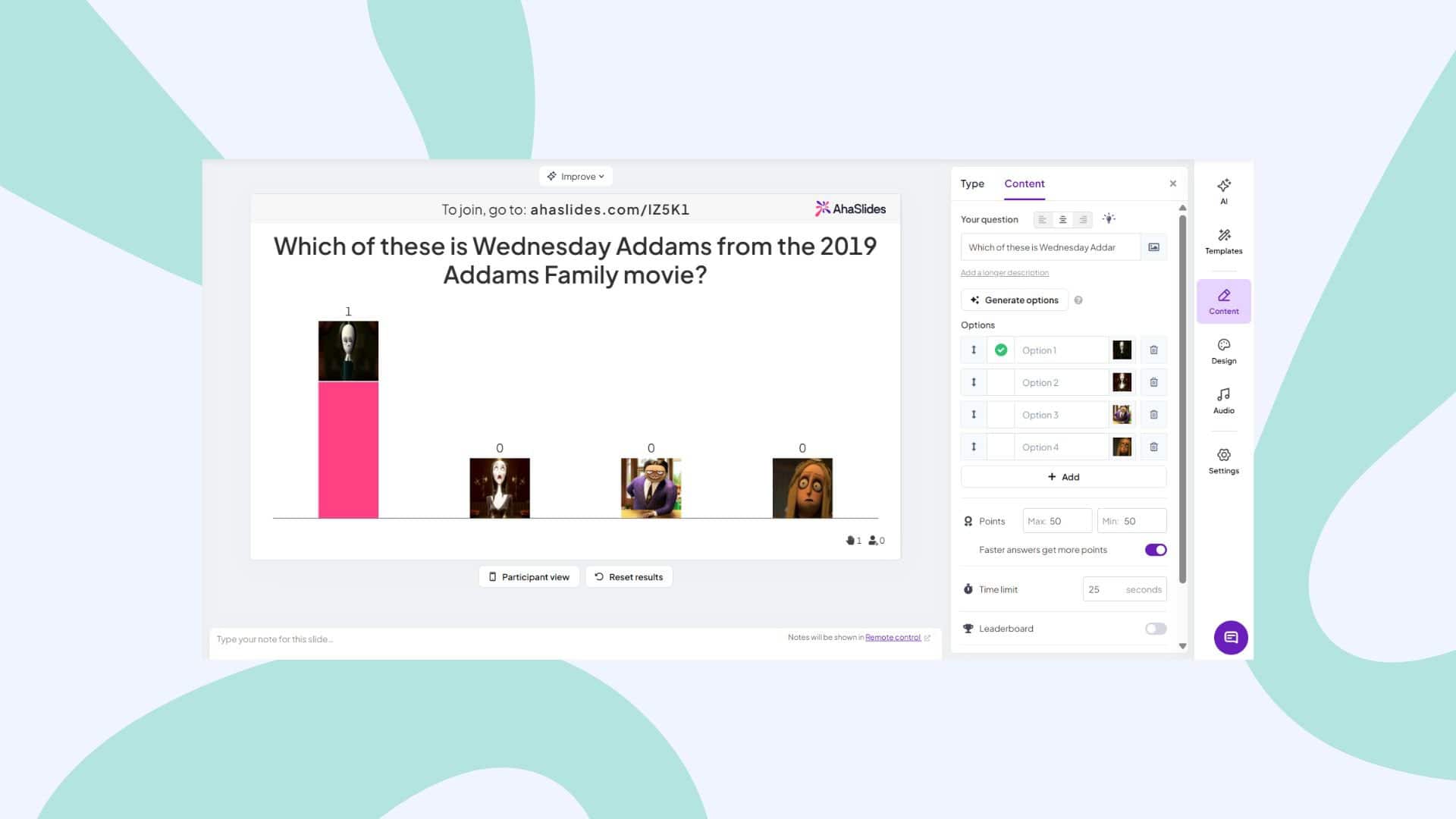Viewport: 1456px width, 819px height.
Task: Close the content panel
Action: point(1172,184)
